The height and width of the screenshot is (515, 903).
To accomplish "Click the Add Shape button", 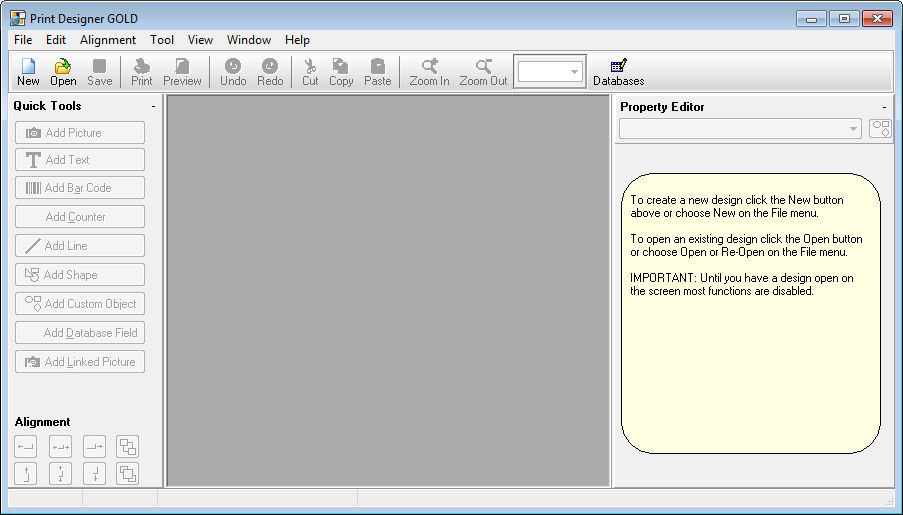I will 80,275.
